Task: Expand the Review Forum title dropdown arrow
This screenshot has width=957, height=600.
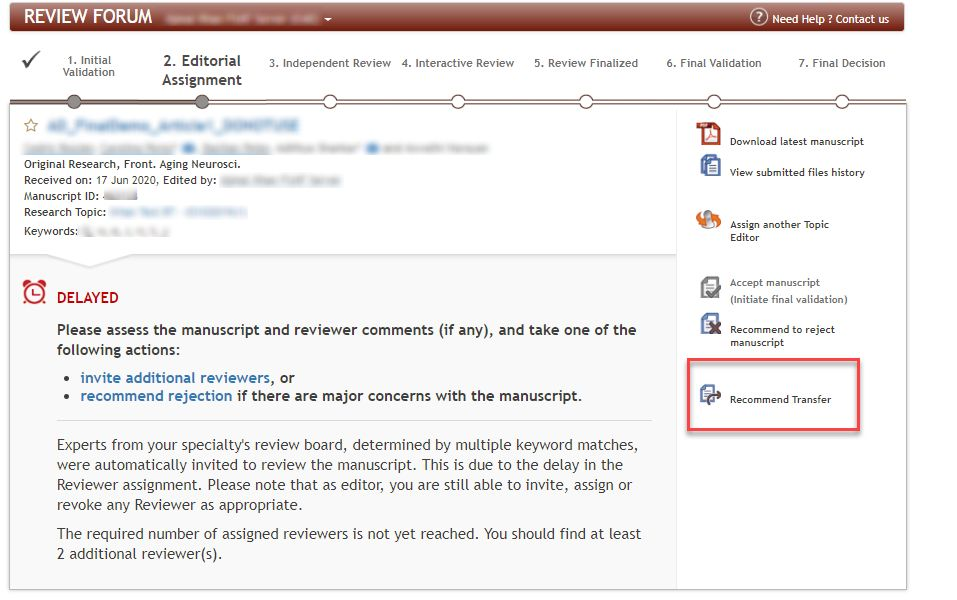Action: (328, 19)
